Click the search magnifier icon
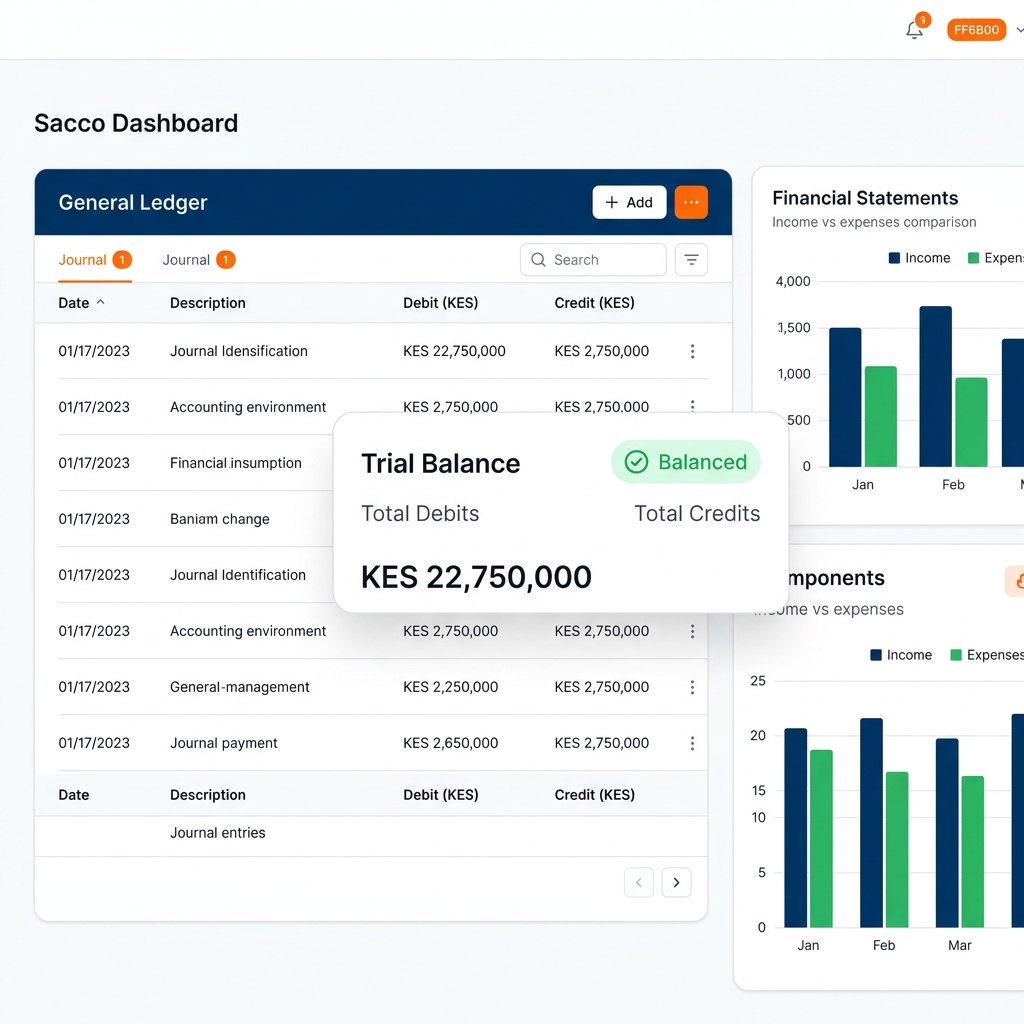Screen dimensions: 1024x1024 pos(538,260)
